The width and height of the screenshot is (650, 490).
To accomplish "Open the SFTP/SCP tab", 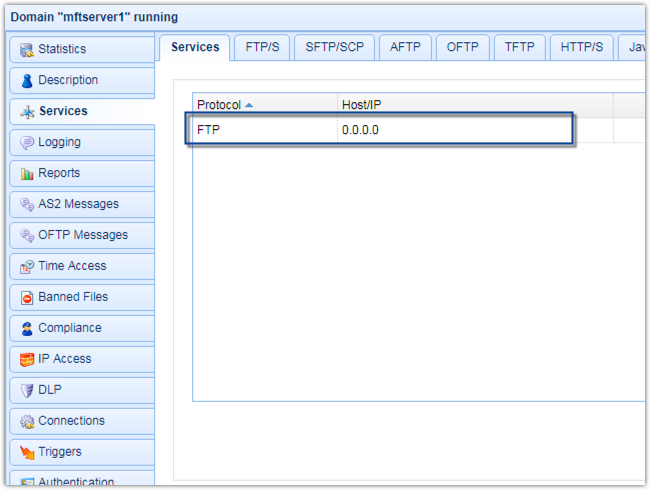I will [x=335, y=47].
